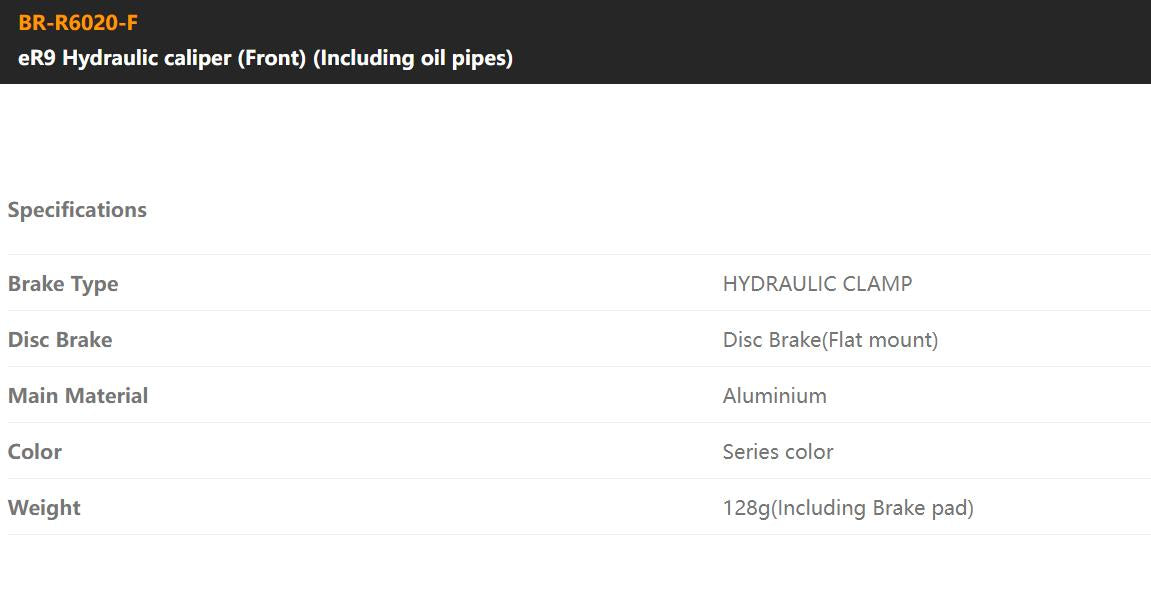Click the Disc Brake row label
The image size is (1151, 590).
coord(60,340)
